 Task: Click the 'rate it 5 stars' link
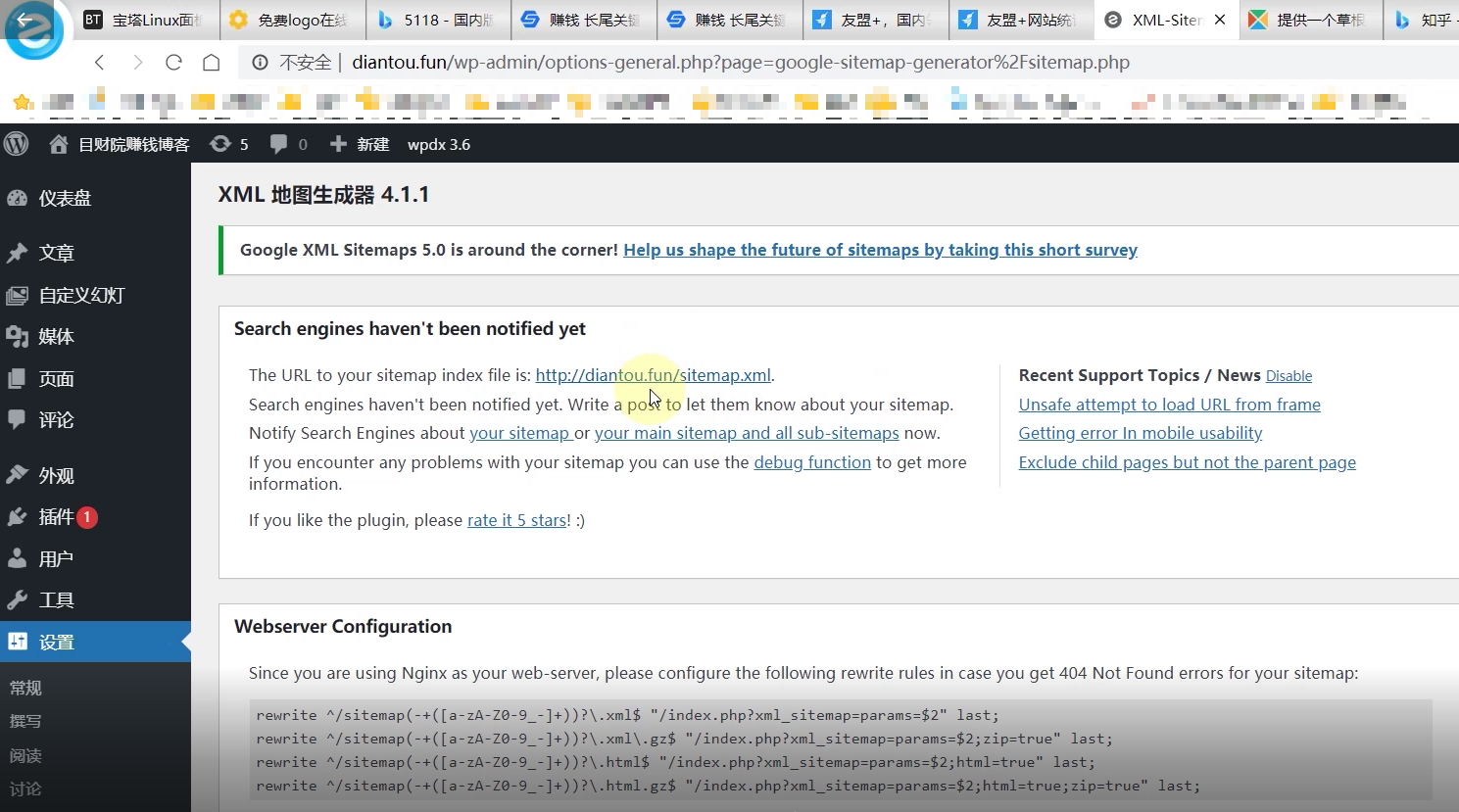tap(516, 520)
